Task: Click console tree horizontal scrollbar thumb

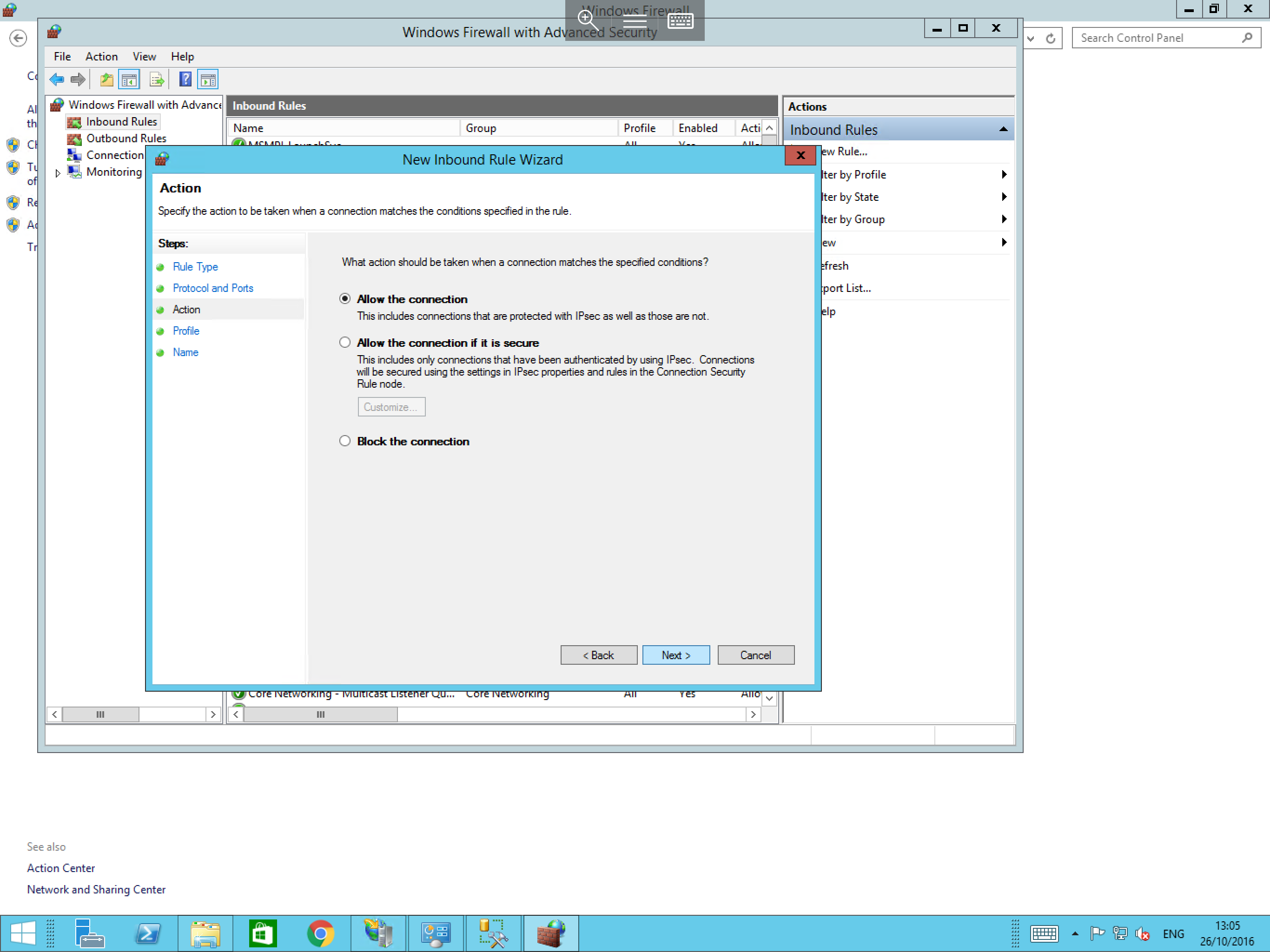Action: [100, 714]
